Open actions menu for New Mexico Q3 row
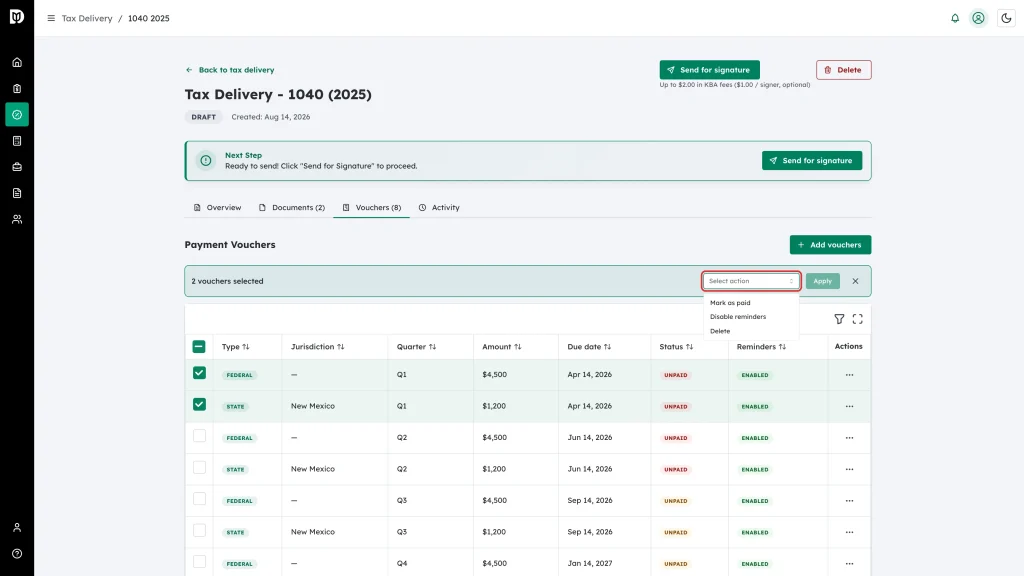 850,532
